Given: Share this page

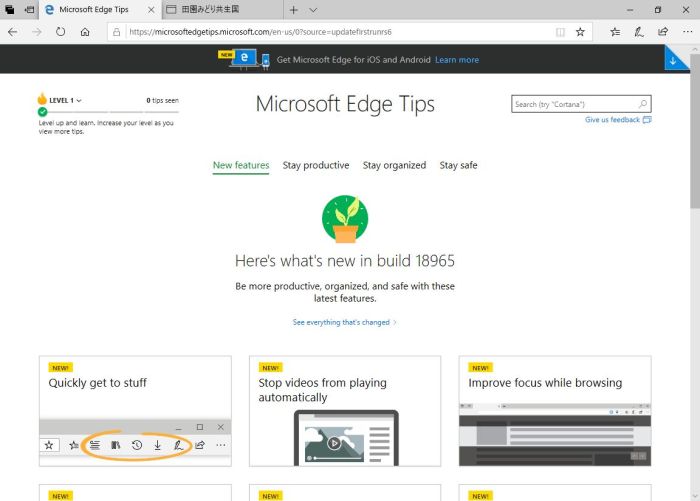Looking at the screenshot, I should 662,32.
